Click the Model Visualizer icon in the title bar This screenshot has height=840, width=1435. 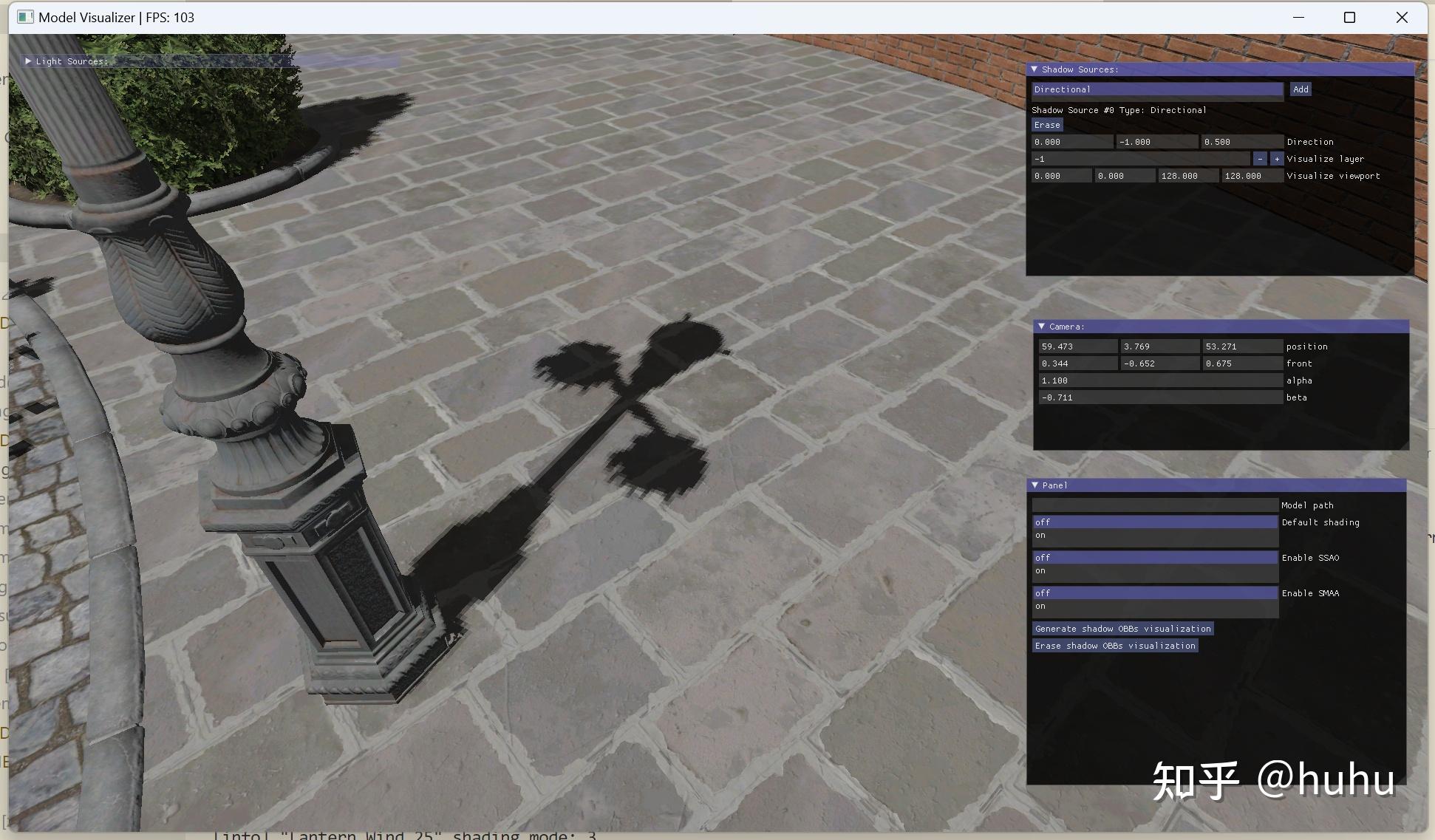tap(26, 16)
